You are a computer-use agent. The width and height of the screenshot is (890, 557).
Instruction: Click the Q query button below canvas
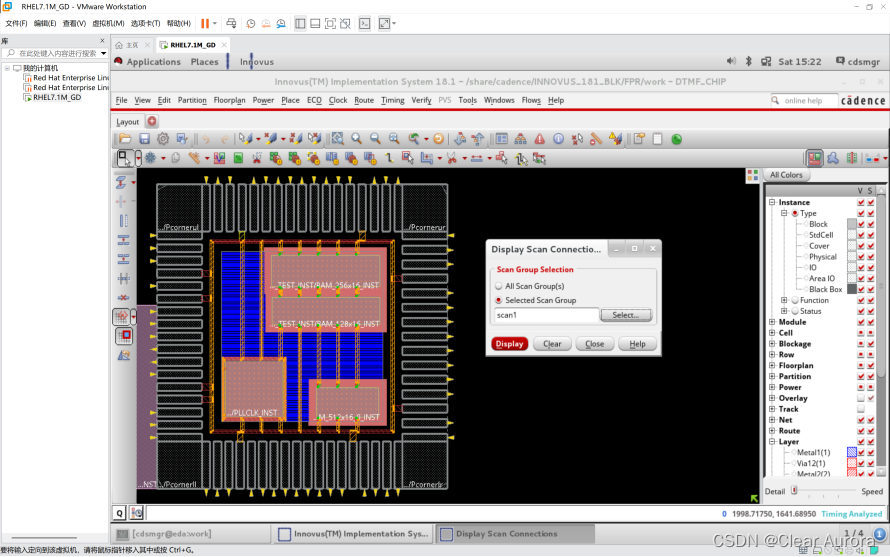119,513
